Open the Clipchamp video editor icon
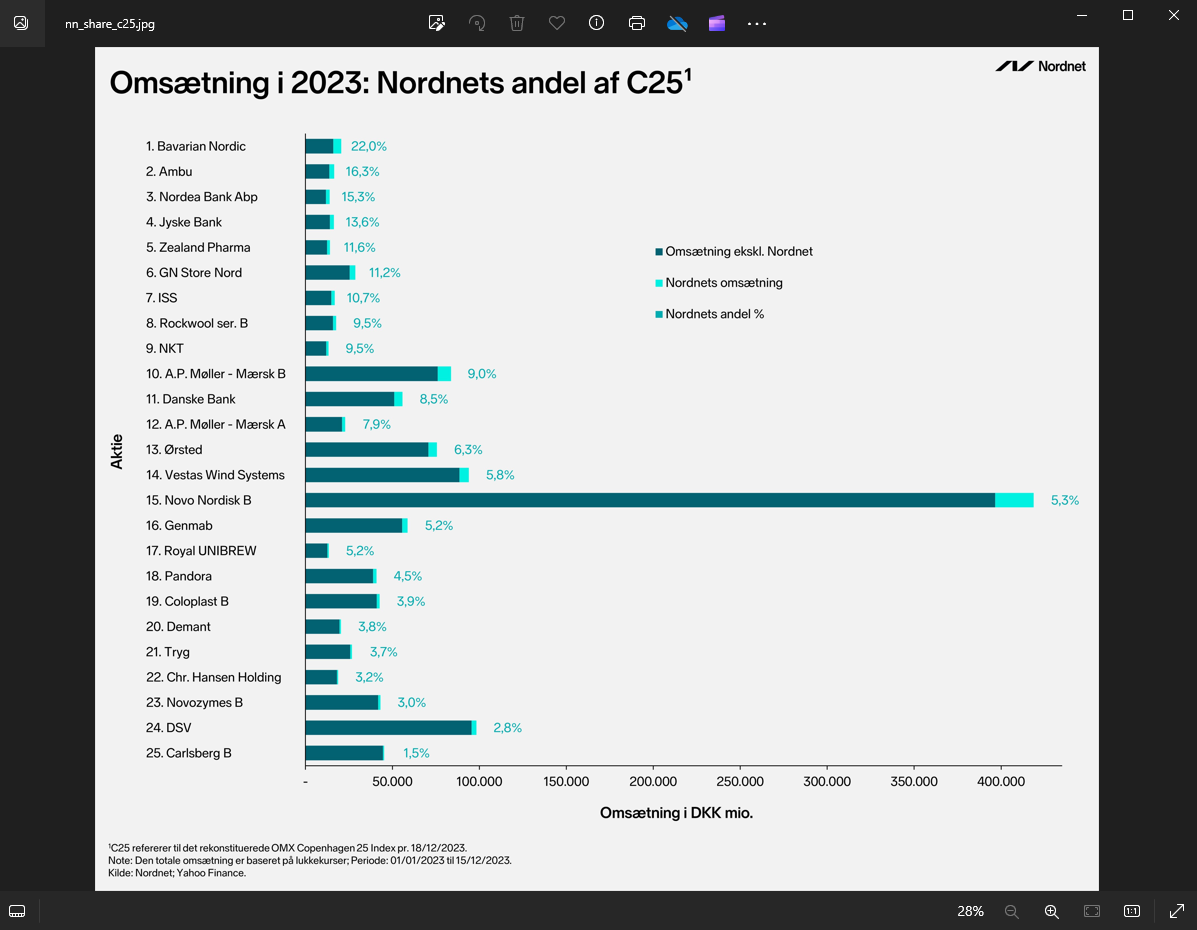The image size is (1197, 930). (x=717, y=23)
